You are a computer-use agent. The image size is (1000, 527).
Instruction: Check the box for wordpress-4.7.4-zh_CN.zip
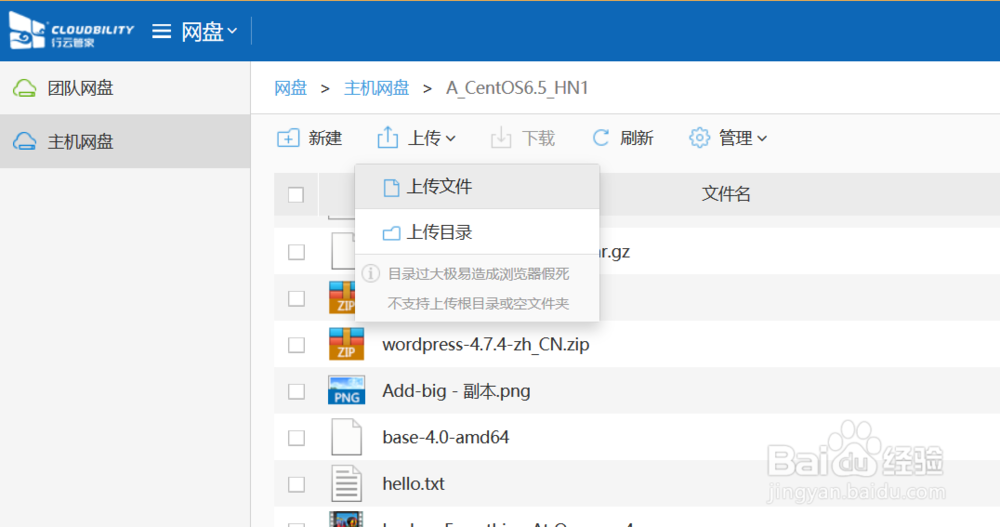[296, 345]
